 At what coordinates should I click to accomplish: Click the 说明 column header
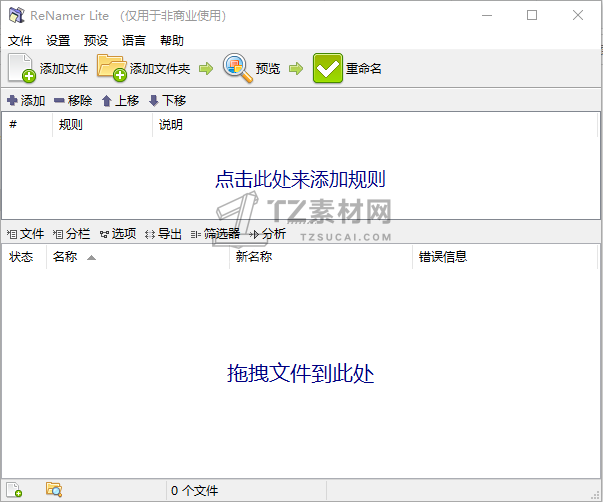(375, 125)
